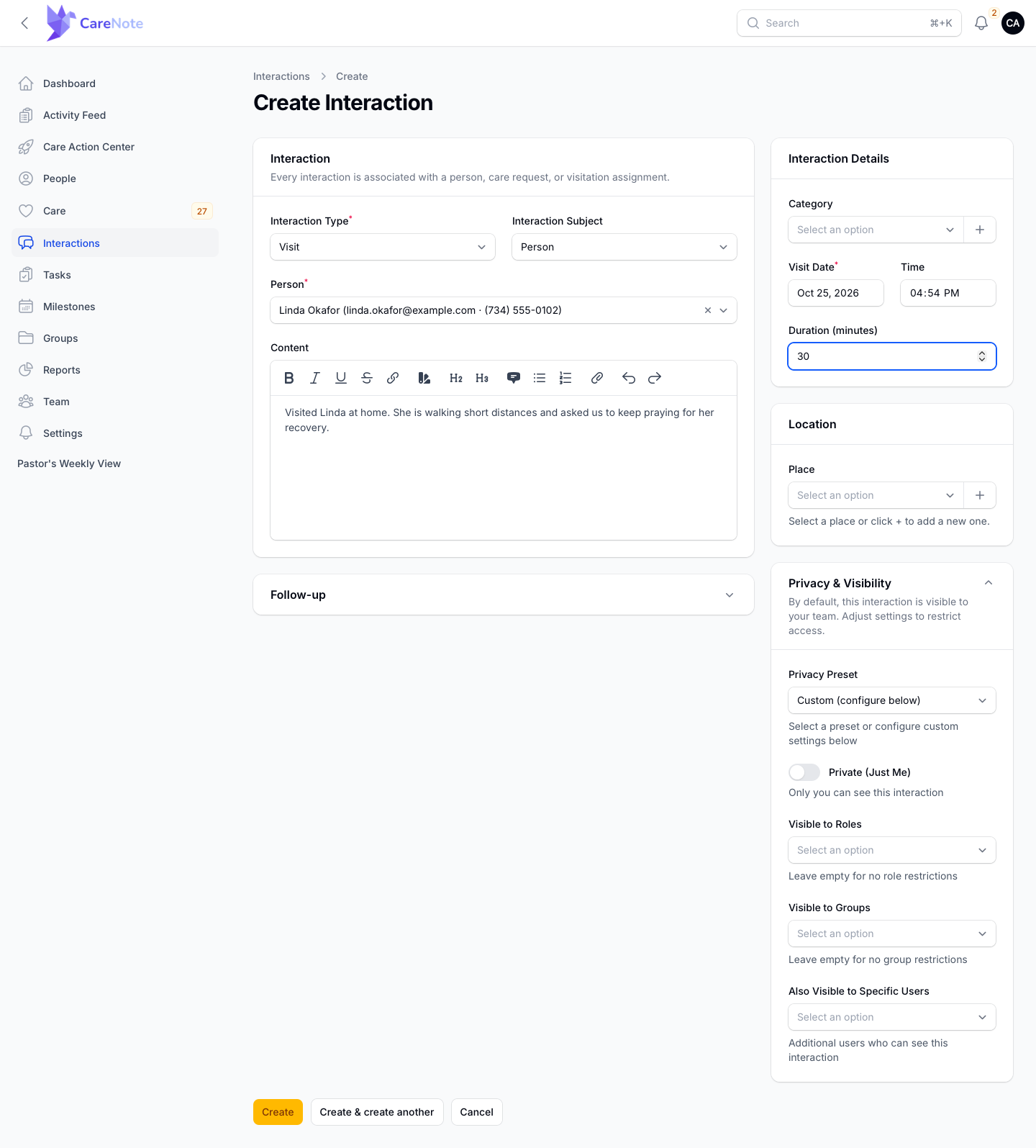This screenshot has height=1148, width=1036.
Task: Clear the selected person Linda Okafor
Action: click(x=708, y=310)
